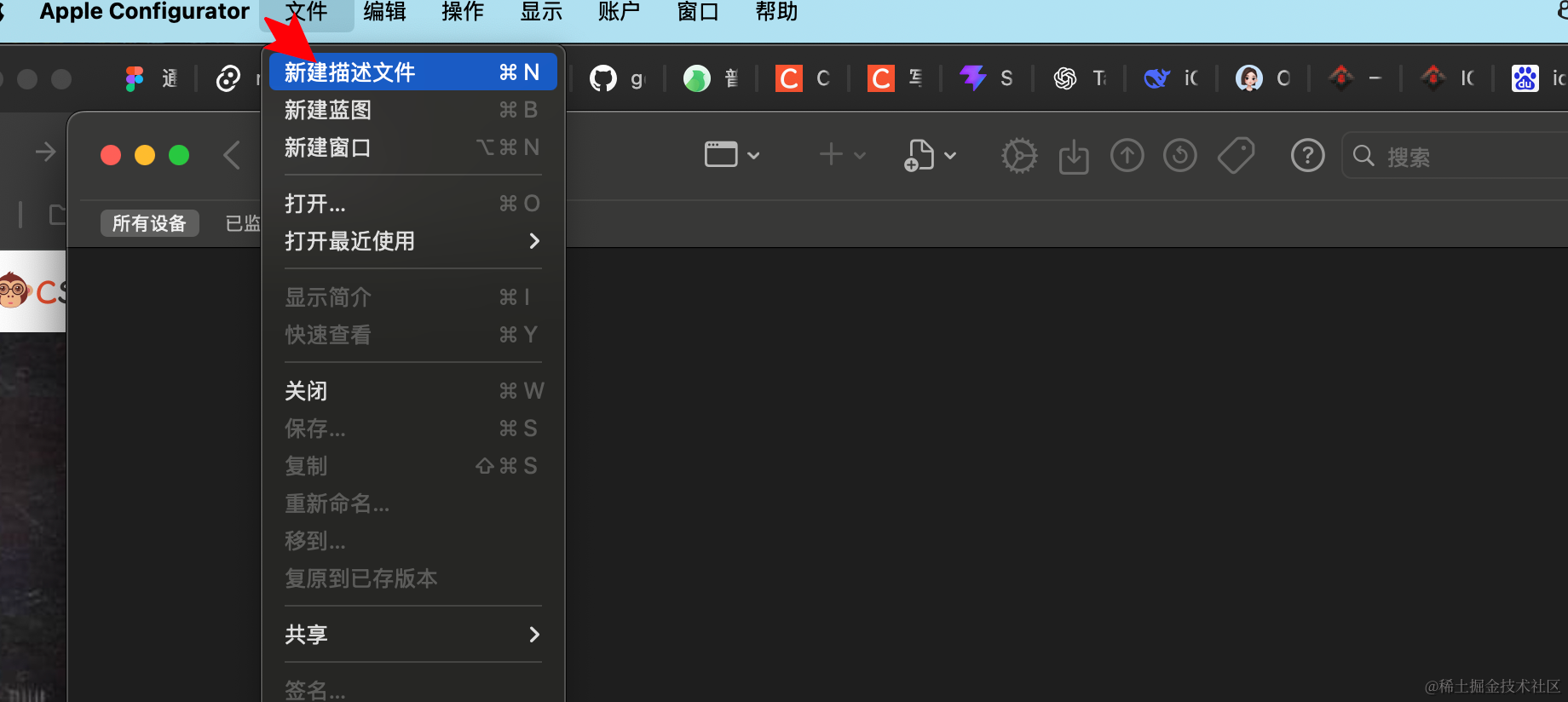1568x702 pixels.
Task: Open the 编辑 menu
Action: [385, 12]
